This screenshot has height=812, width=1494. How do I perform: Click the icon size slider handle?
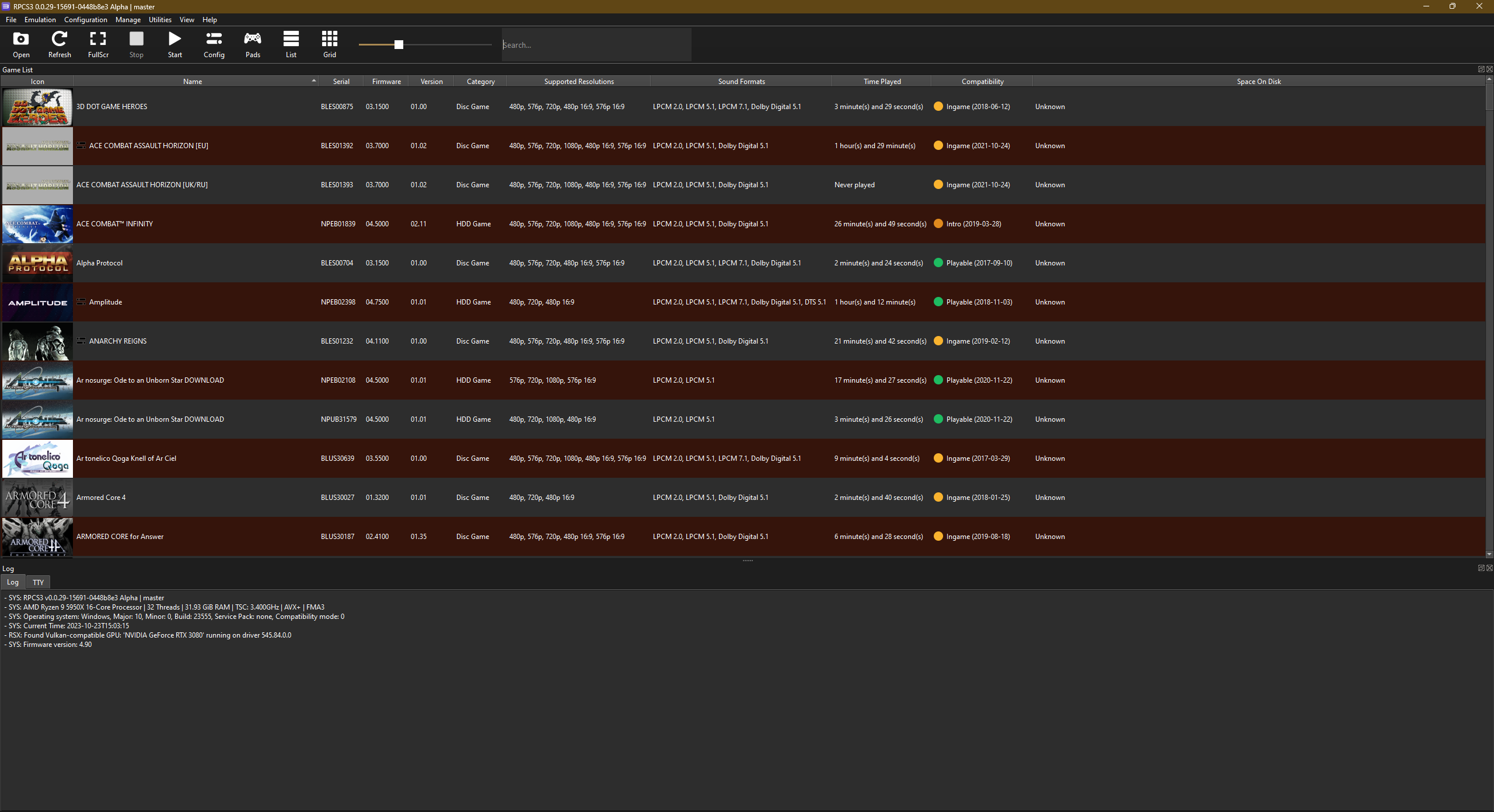click(399, 45)
